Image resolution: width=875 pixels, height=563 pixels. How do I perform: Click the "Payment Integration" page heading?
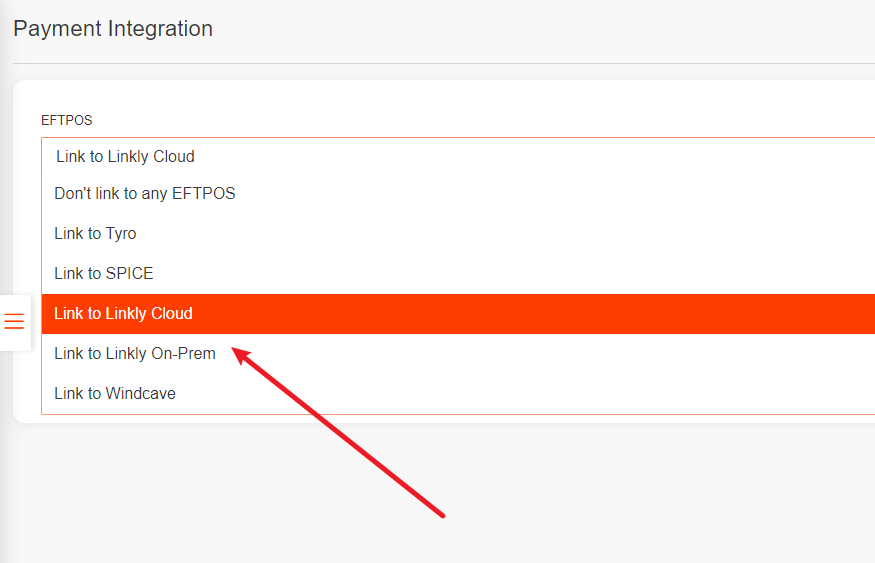(113, 28)
